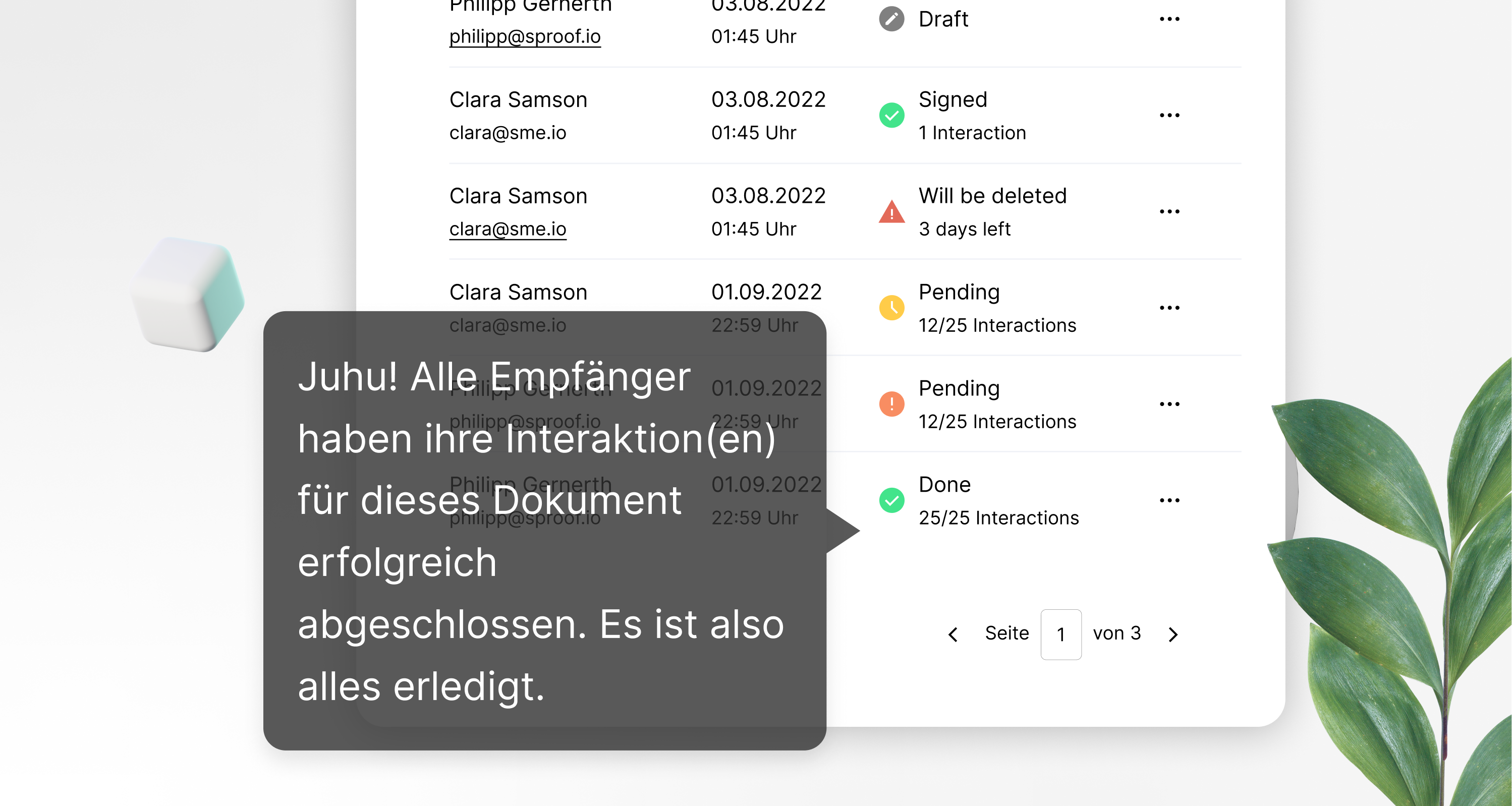This screenshot has width=1512, height=806.
Task: Click the gray pencil Draft status icon
Action: [891, 19]
